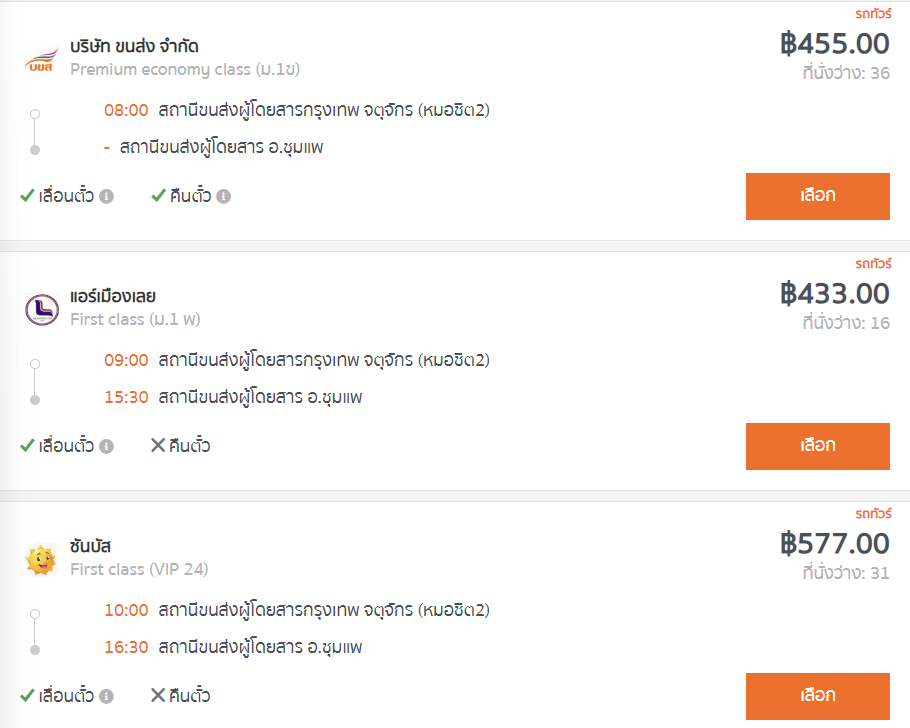Viewport: 910px width, 728px height.
Task: Click the บริษัท ขนส่ง จำกัด operator name
Action: (134, 46)
